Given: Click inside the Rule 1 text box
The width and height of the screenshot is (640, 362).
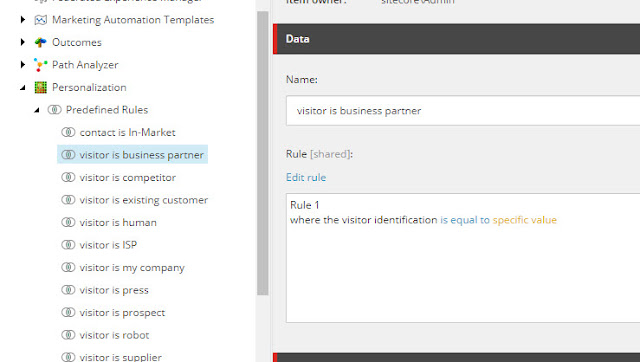Looking at the screenshot, I should coord(463,258).
